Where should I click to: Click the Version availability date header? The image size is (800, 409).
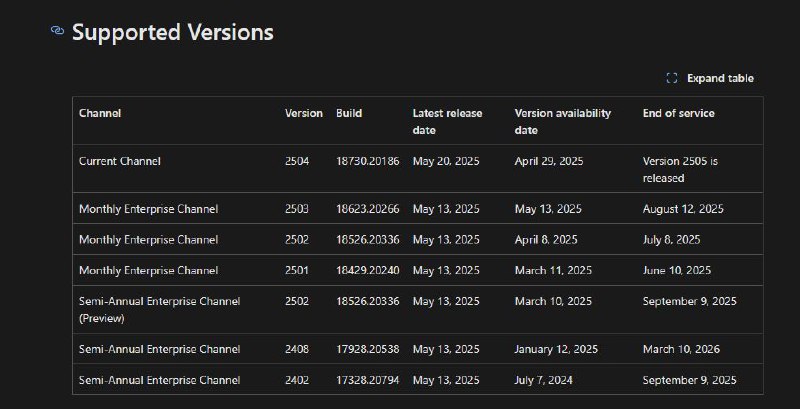563,121
